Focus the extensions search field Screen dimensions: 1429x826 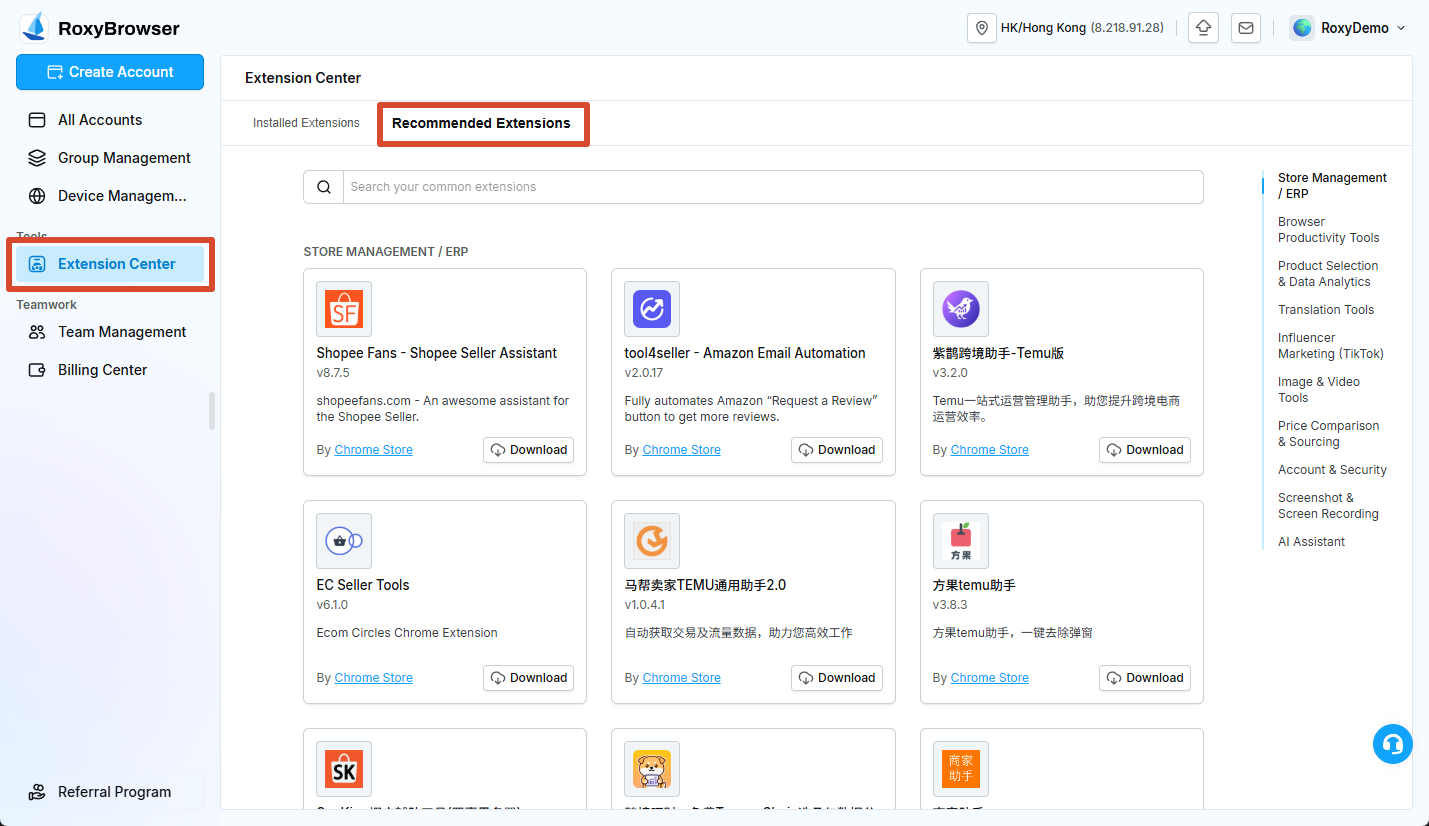coord(773,187)
